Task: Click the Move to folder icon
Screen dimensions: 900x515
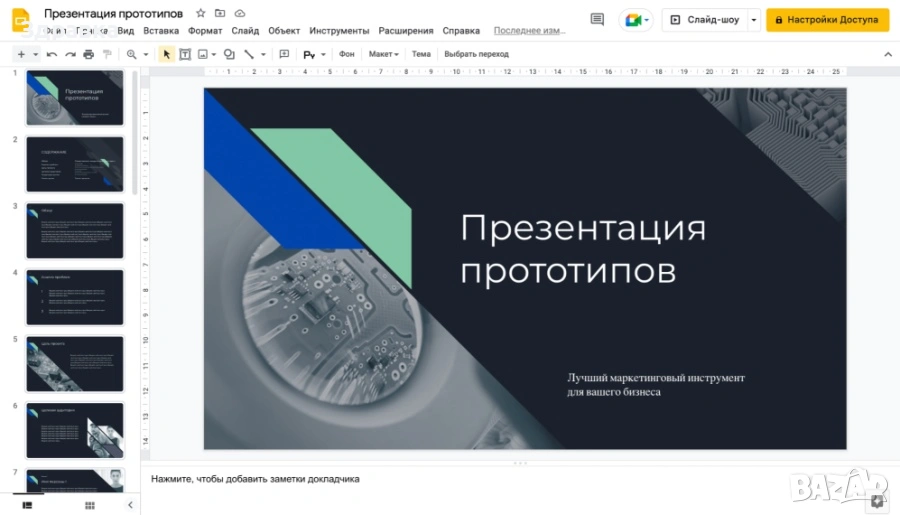Action: tap(220, 13)
